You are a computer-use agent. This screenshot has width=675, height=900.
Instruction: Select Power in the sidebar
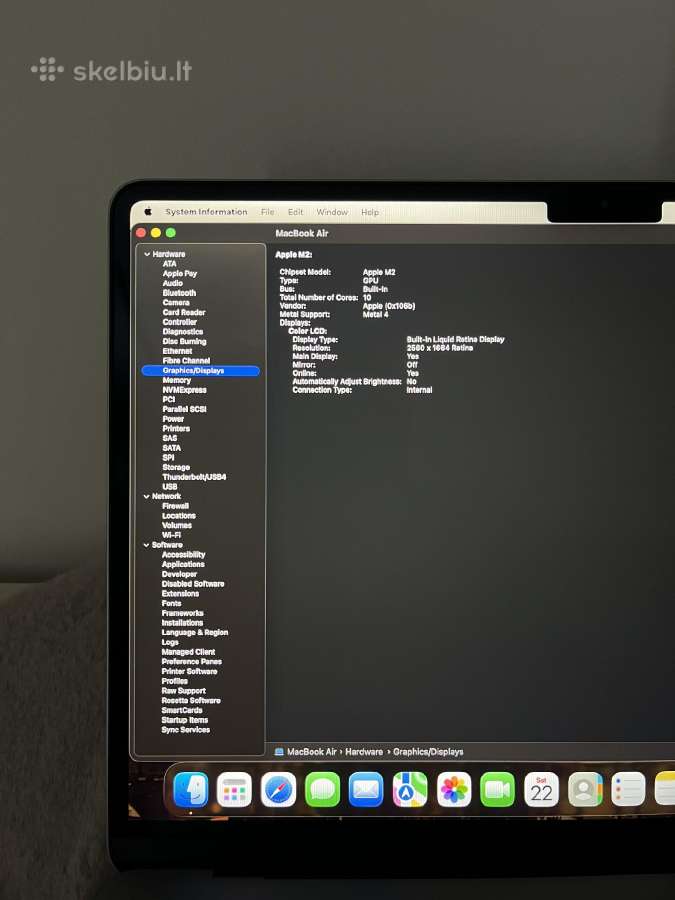[173, 419]
